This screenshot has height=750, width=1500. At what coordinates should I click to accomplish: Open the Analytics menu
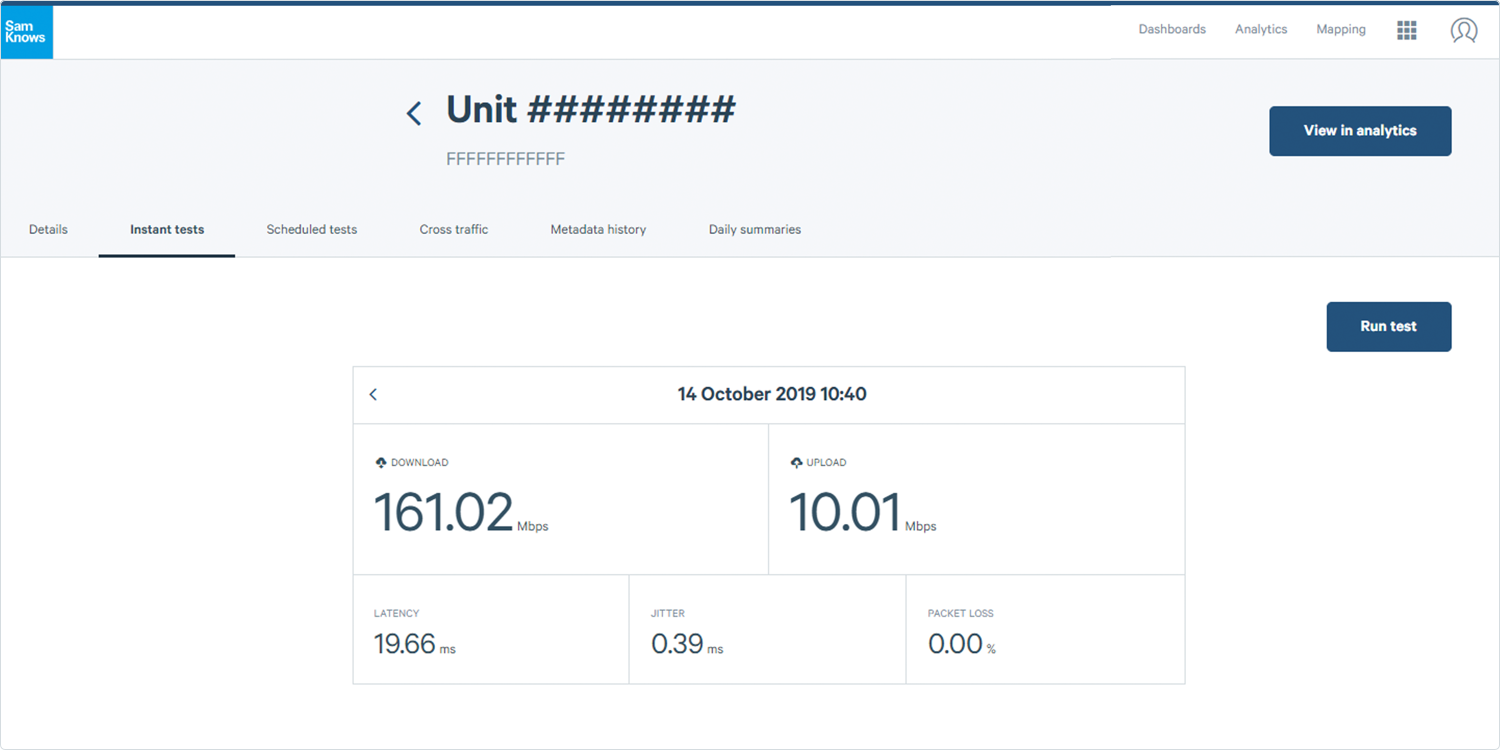point(1261,30)
